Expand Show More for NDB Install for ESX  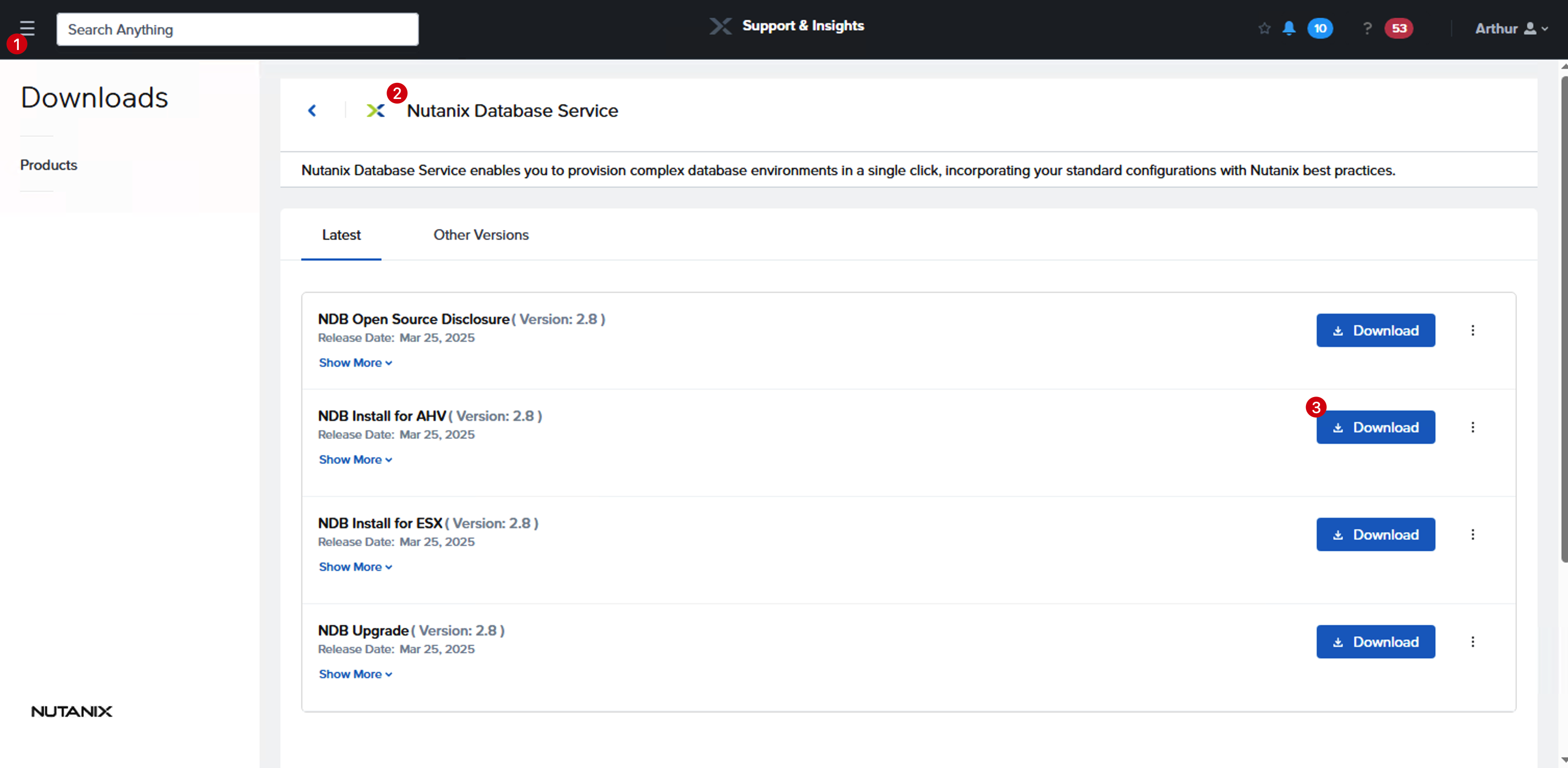(x=355, y=566)
